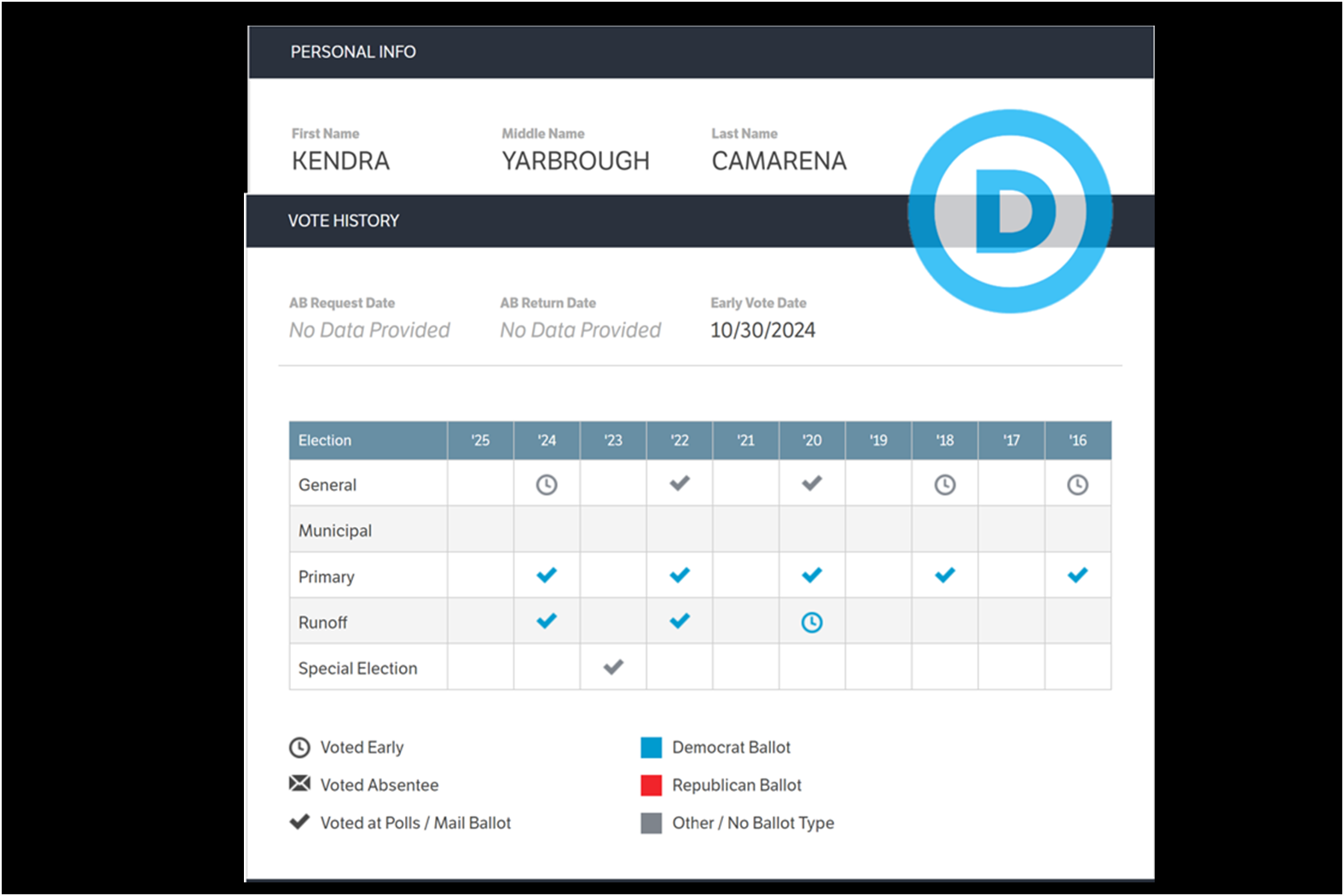Select the 2024 Runoff blue checkmark
The height and width of the screenshot is (896, 1344).
[547, 621]
